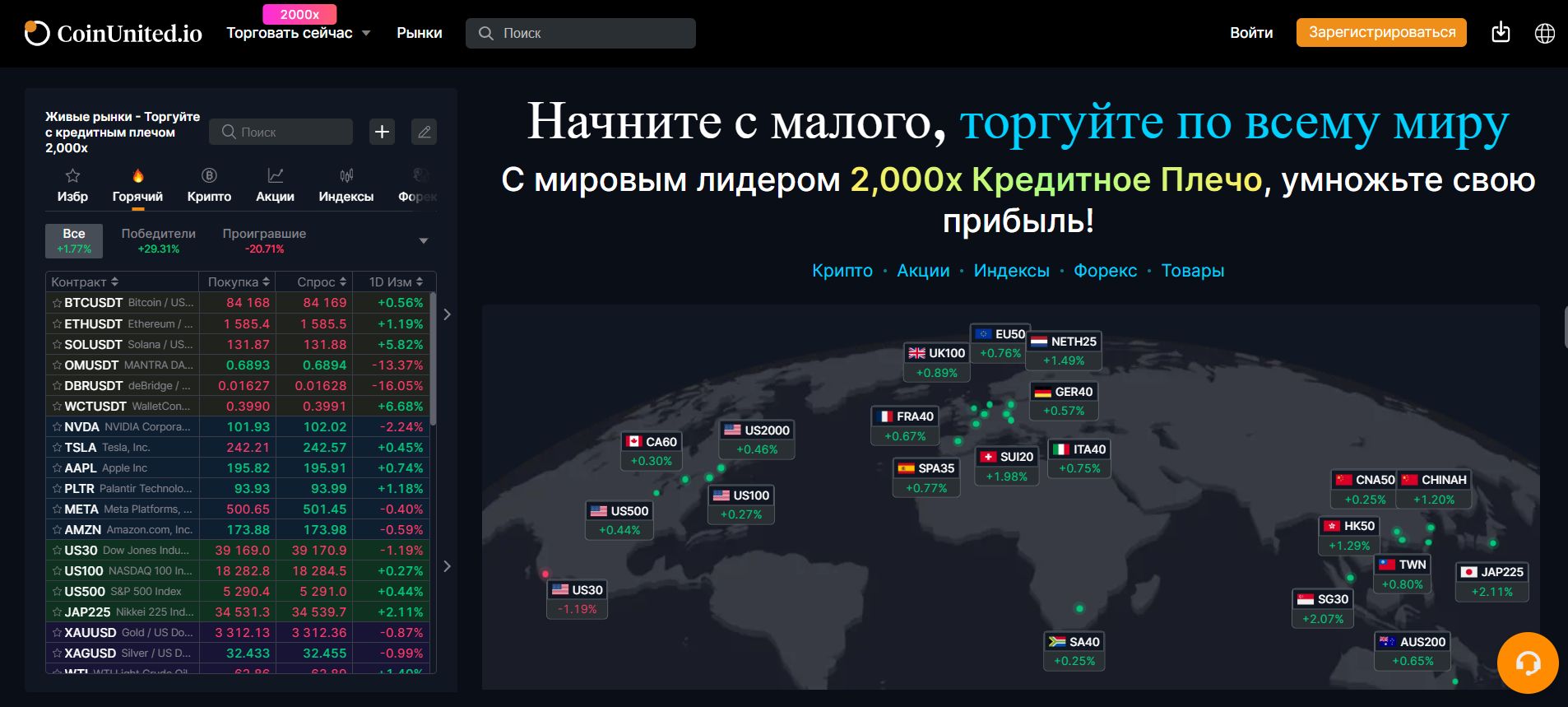This screenshot has height=707, width=1568.
Task: Open the Акции link under headline
Action: [923, 271]
